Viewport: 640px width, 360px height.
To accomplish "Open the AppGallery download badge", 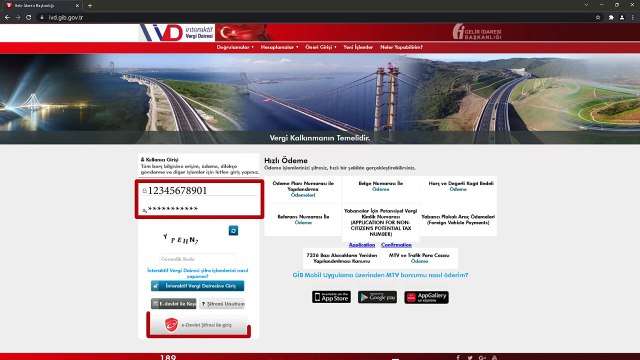I will [x=427, y=297].
